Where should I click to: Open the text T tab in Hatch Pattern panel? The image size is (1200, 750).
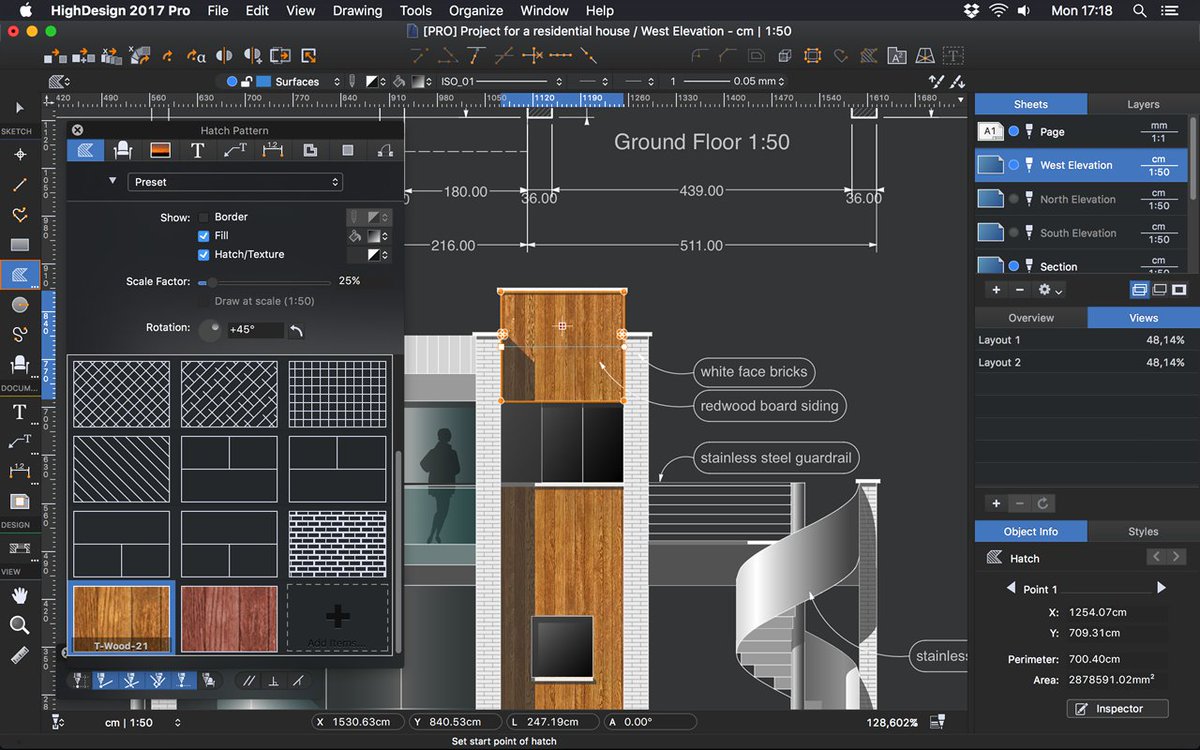click(x=197, y=150)
